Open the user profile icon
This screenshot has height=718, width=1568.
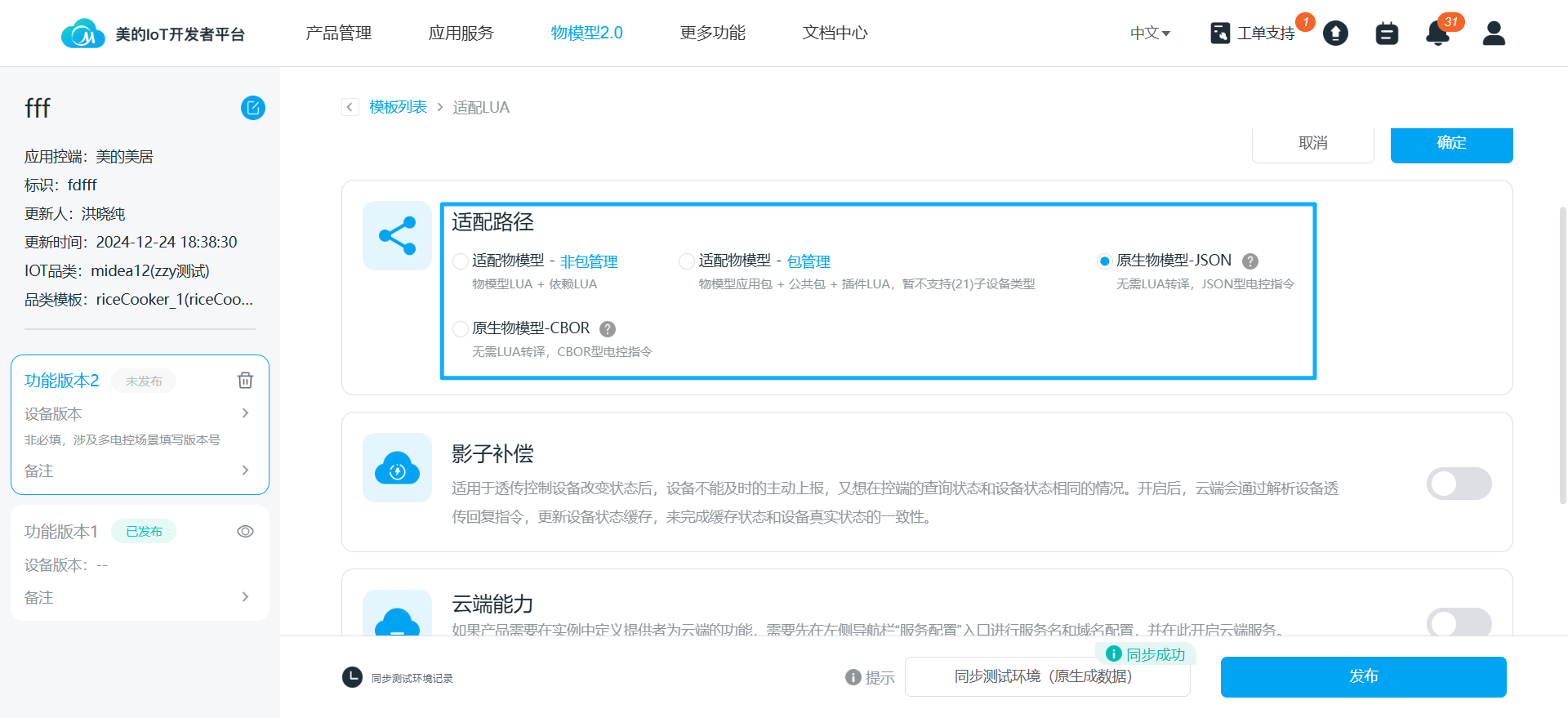point(1494,33)
